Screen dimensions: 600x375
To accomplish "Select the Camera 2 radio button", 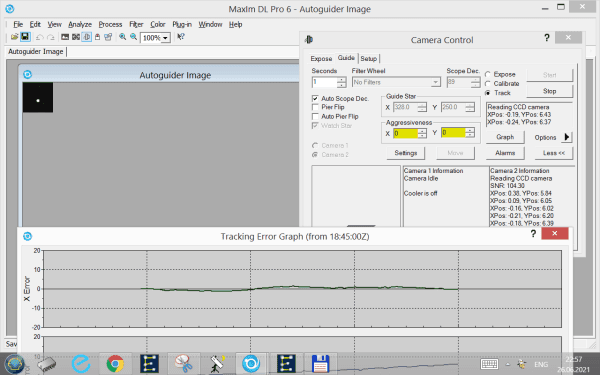I will click(315, 155).
